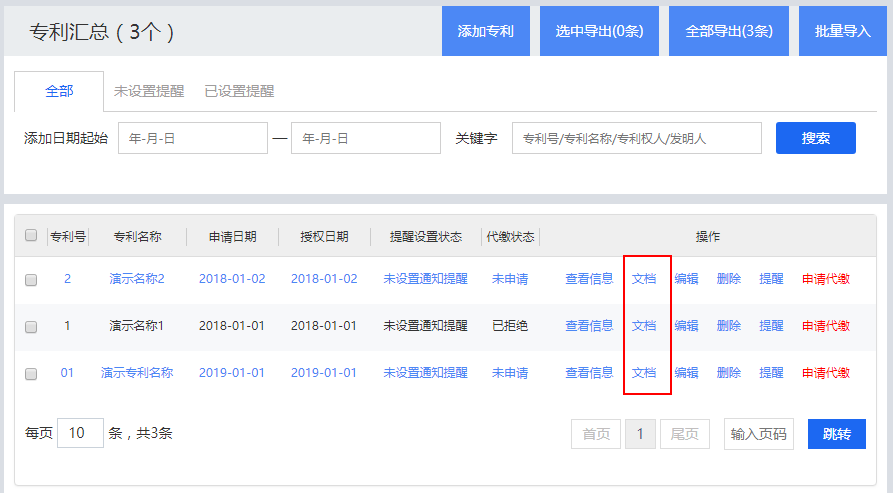Click patent number 01
893x493 pixels.
click(x=67, y=372)
